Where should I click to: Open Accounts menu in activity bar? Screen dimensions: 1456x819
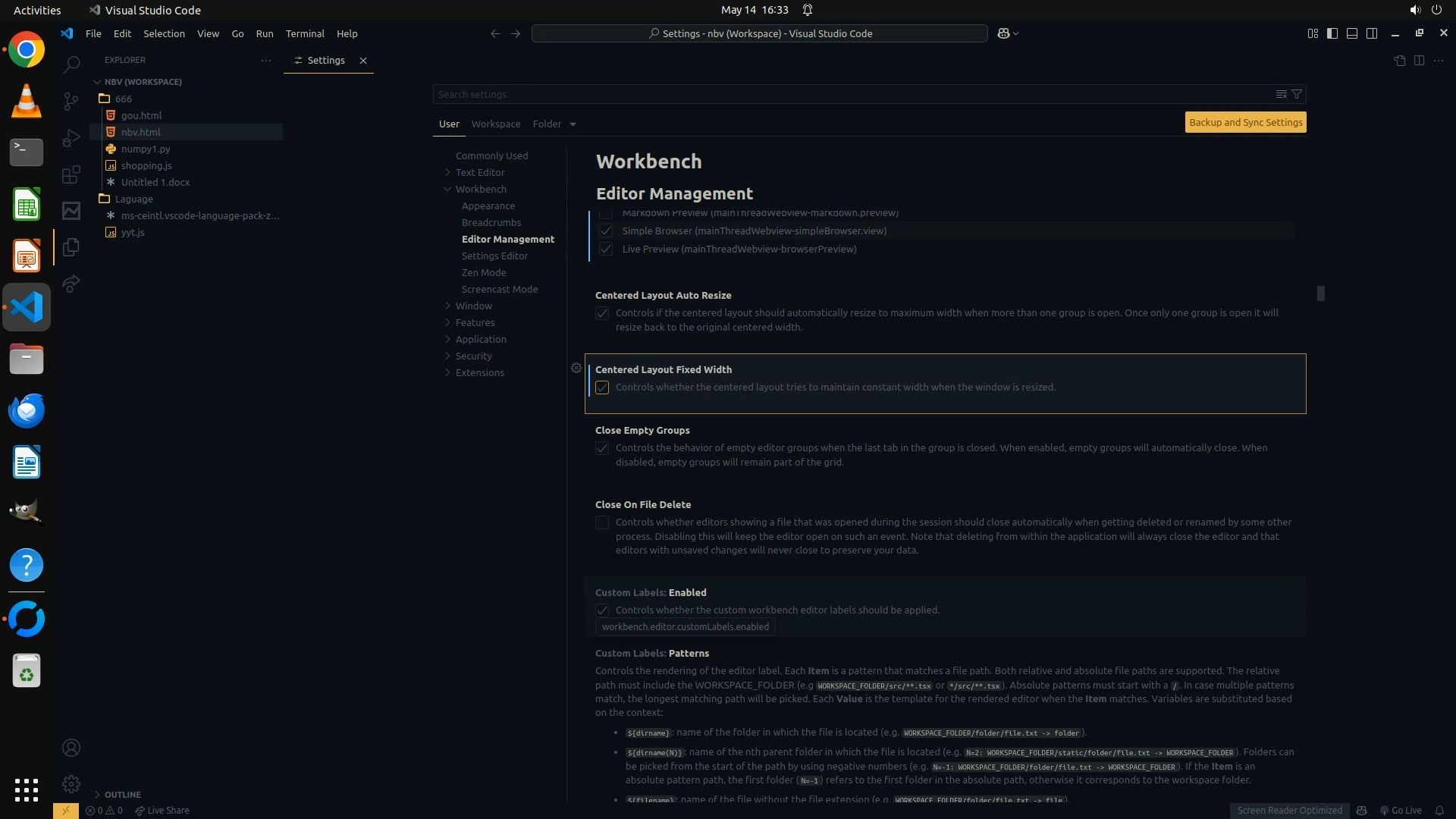(71, 748)
